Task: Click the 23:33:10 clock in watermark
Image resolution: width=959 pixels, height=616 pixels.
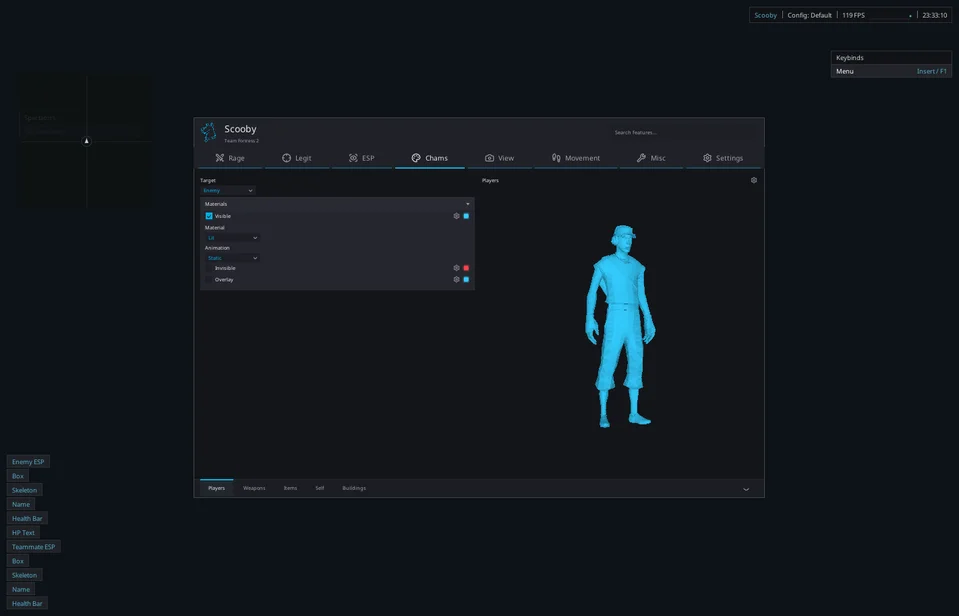Action: [935, 15]
